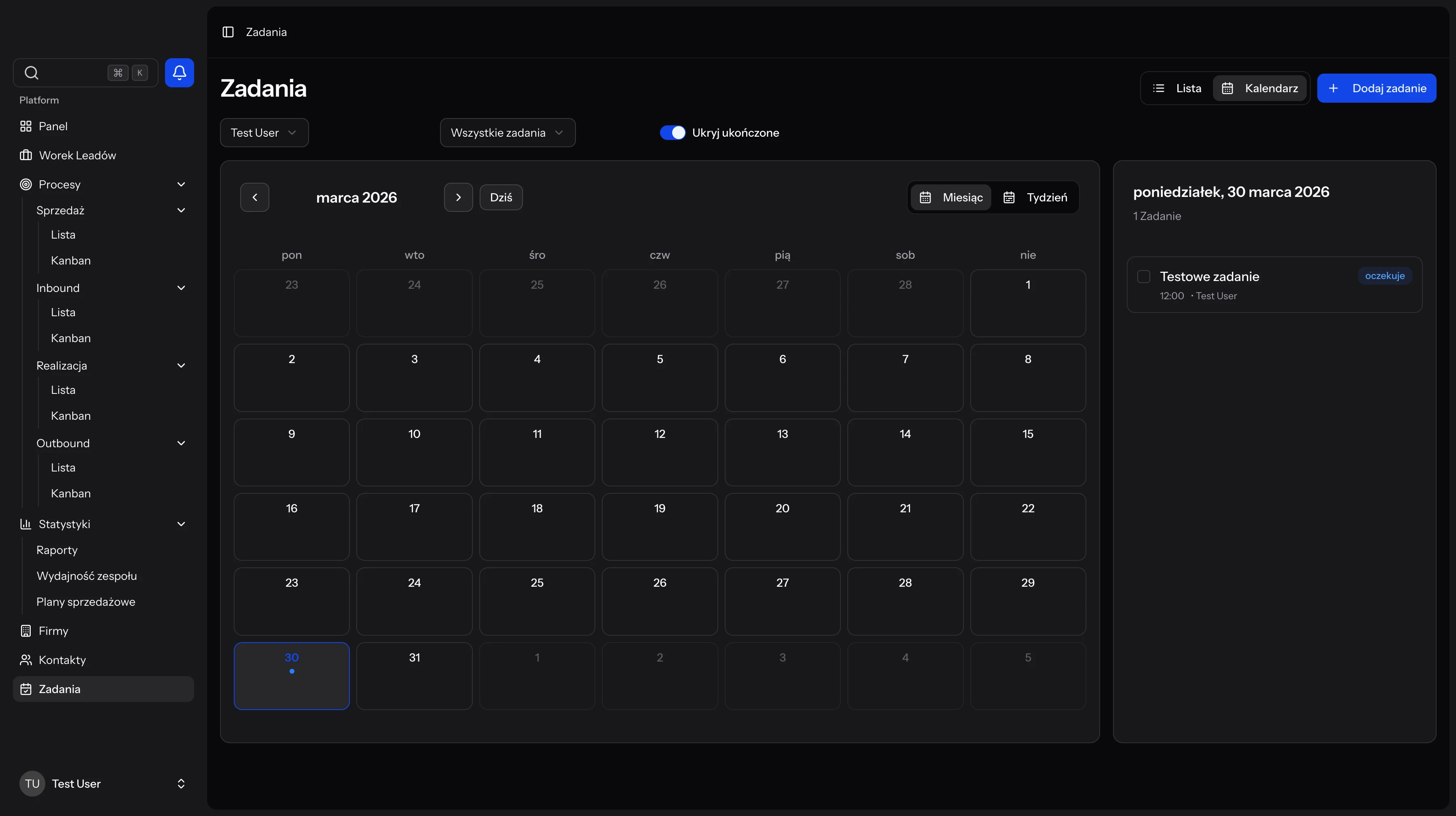The height and width of the screenshot is (816, 1456).
Task: Click the search magnifier icon
Action: 32,72
